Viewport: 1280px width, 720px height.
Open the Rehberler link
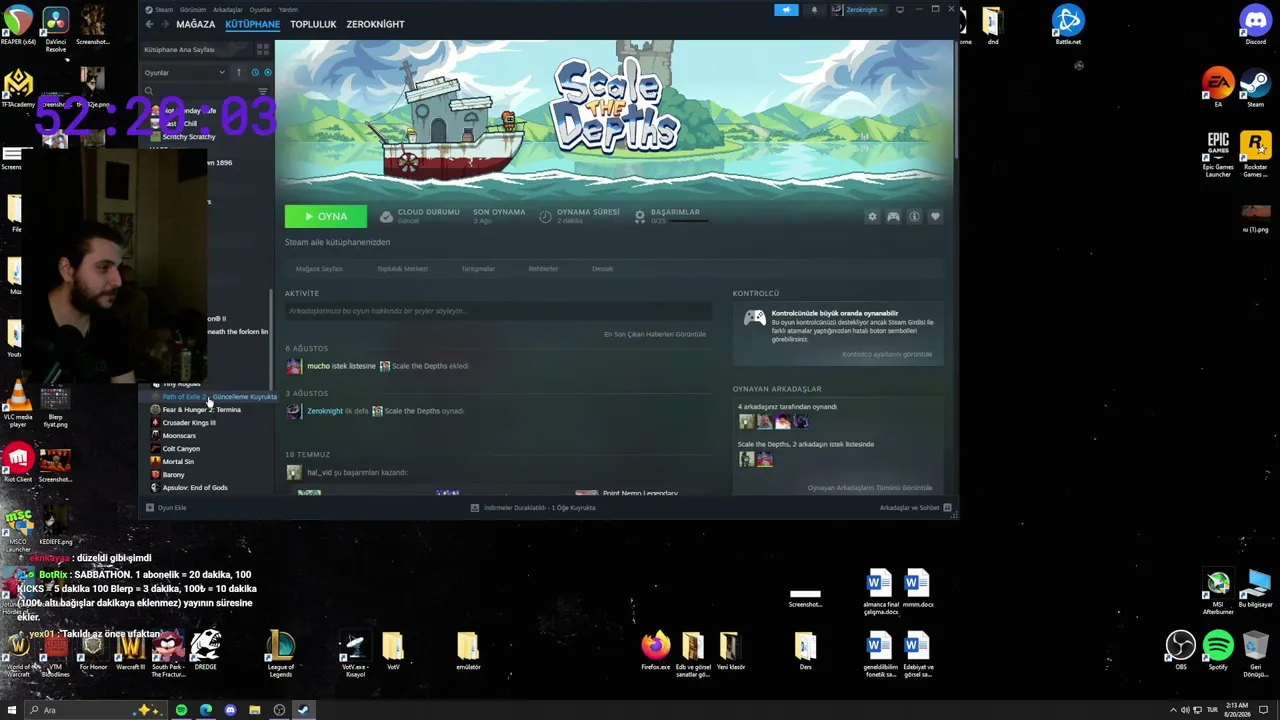tap(543, 269)
